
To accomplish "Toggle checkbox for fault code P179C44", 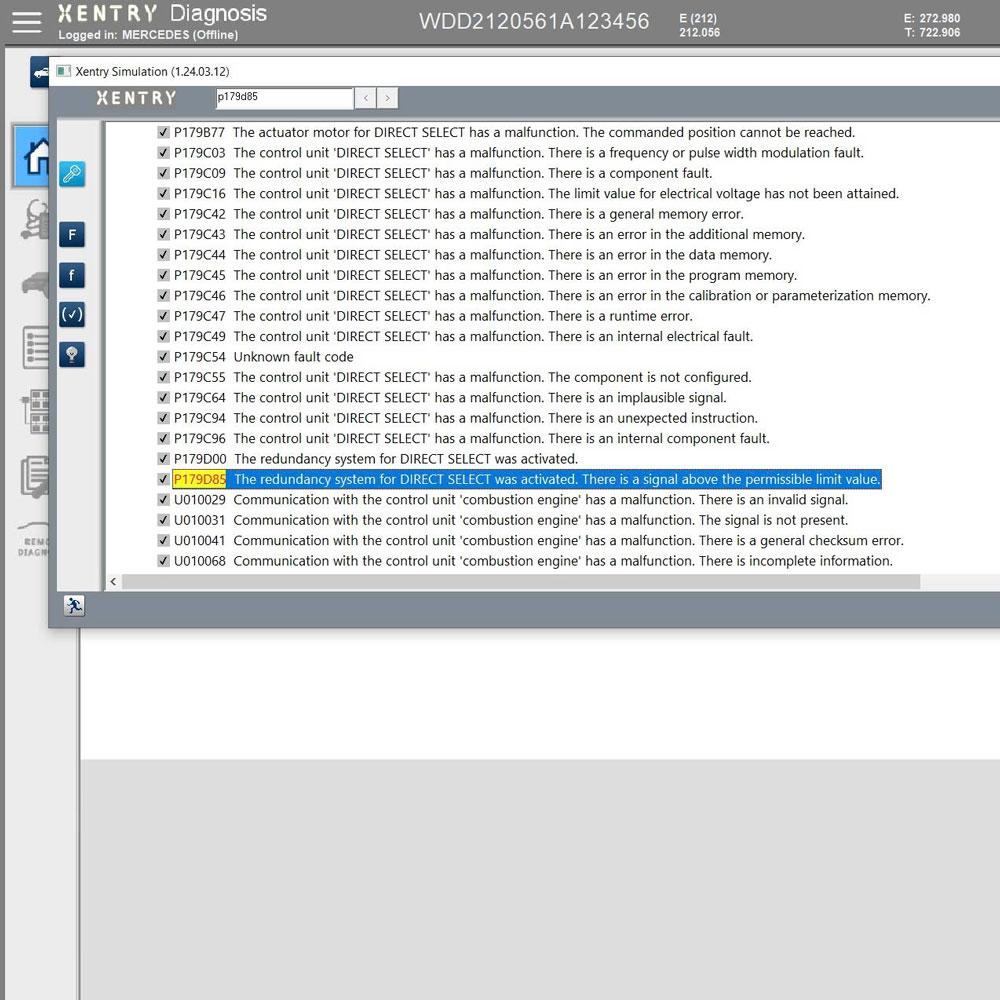I will pyautogui.click(x=163, y=255).
